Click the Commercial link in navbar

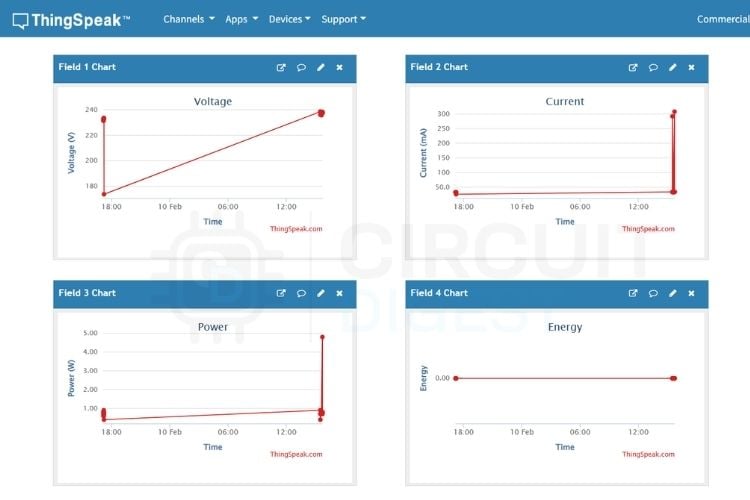pyautogui.click(x=723, y=19)
